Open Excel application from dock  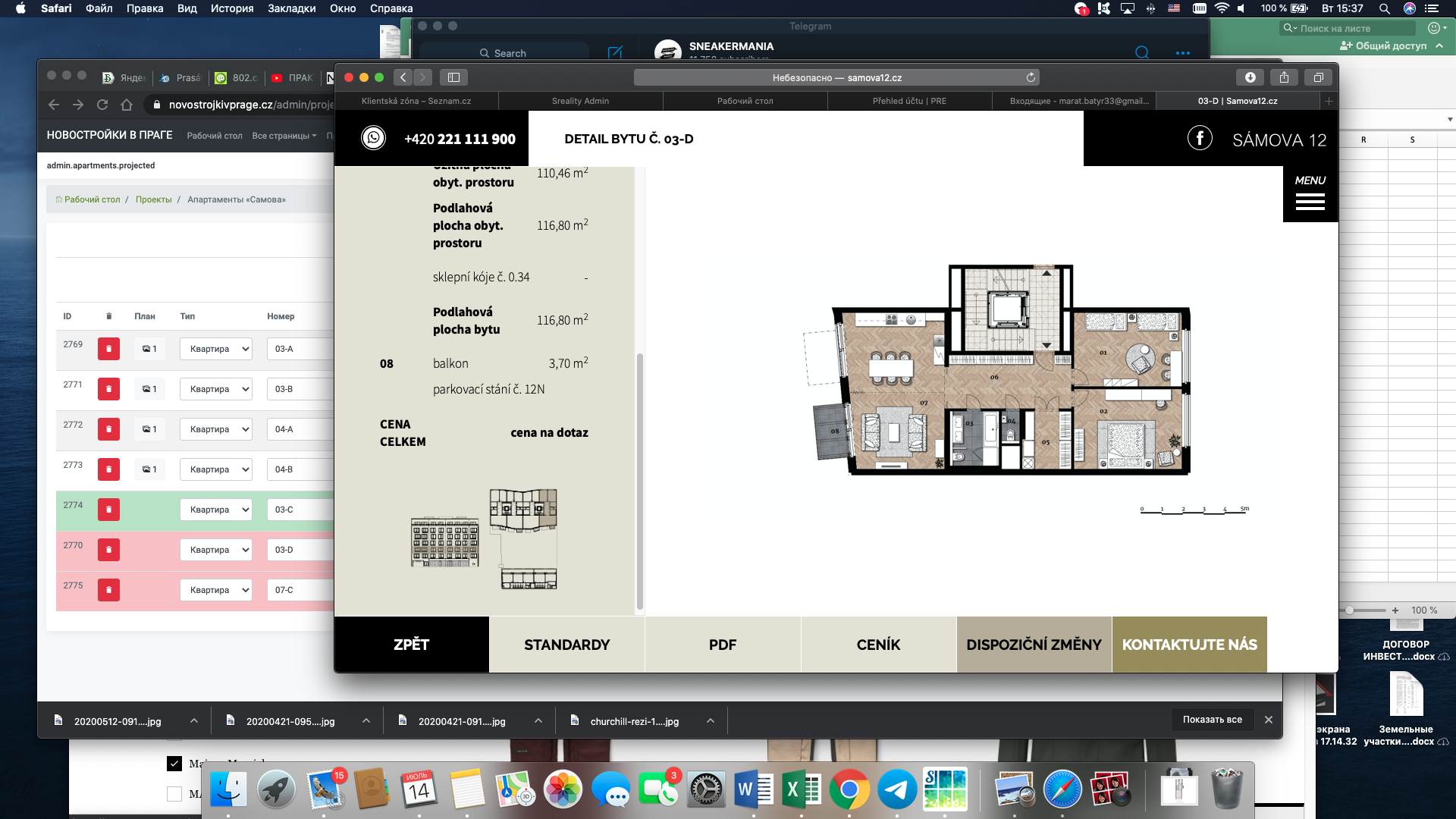(800, 789)
